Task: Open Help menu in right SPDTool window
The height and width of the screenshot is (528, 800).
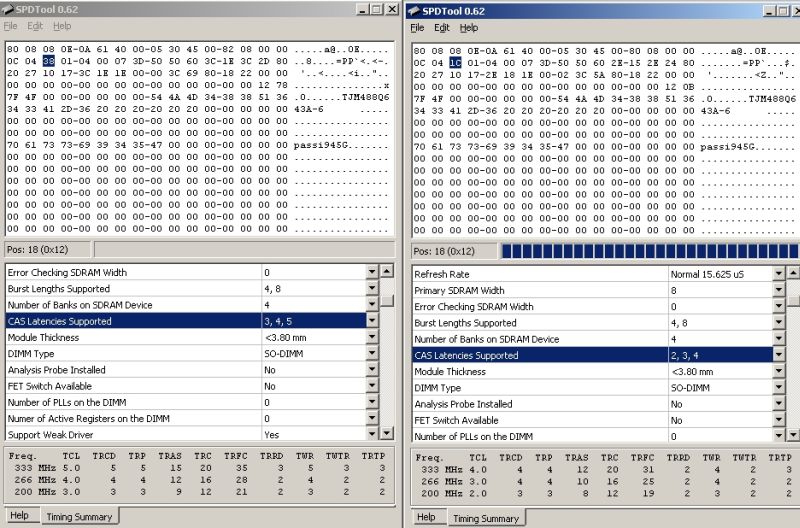Action: pyautogui.click(x=469, y=28)
